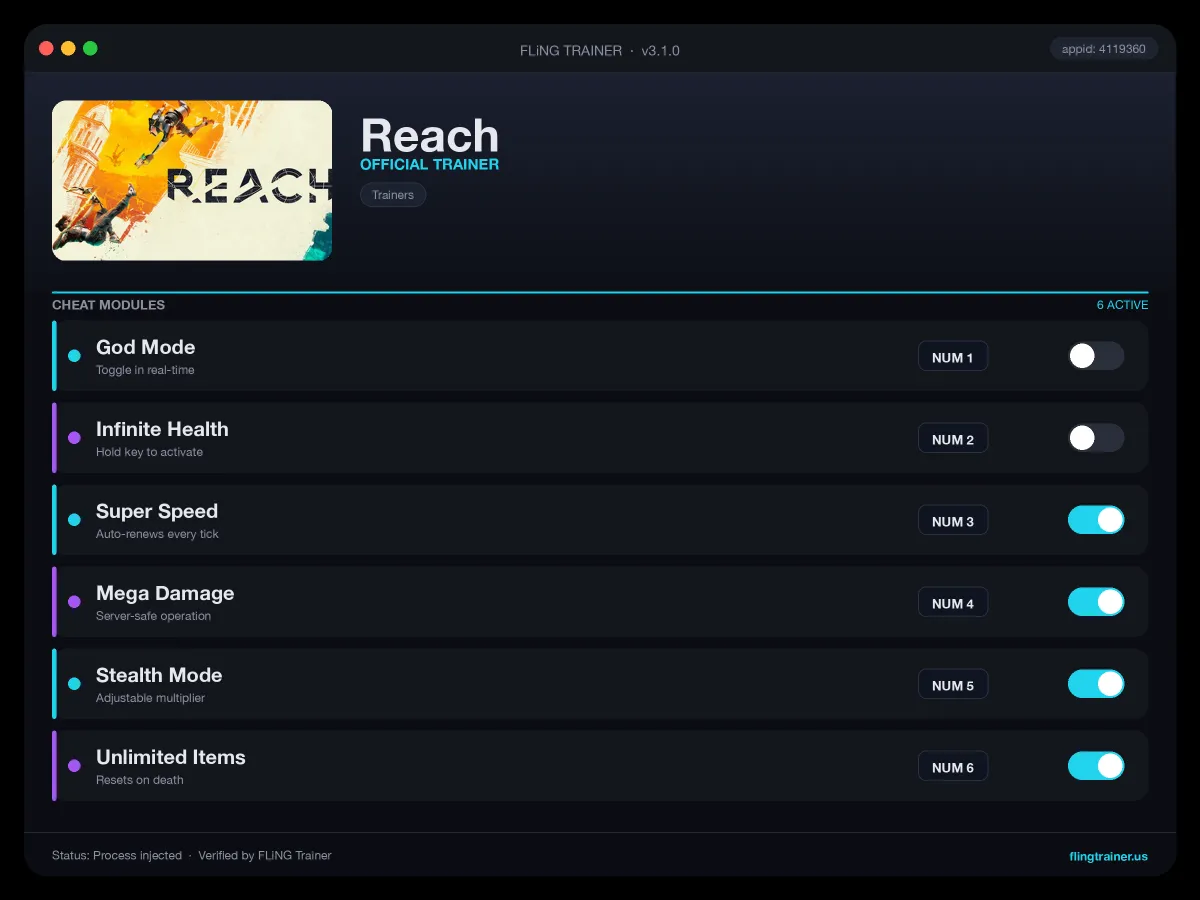Click the Stealth Mode module title
Screen dimensions: 1200x900
tap(159, 675)
